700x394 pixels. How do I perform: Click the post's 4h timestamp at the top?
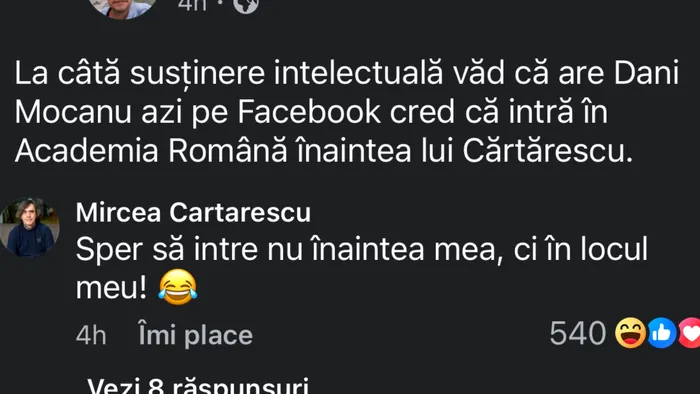[192, 4]
